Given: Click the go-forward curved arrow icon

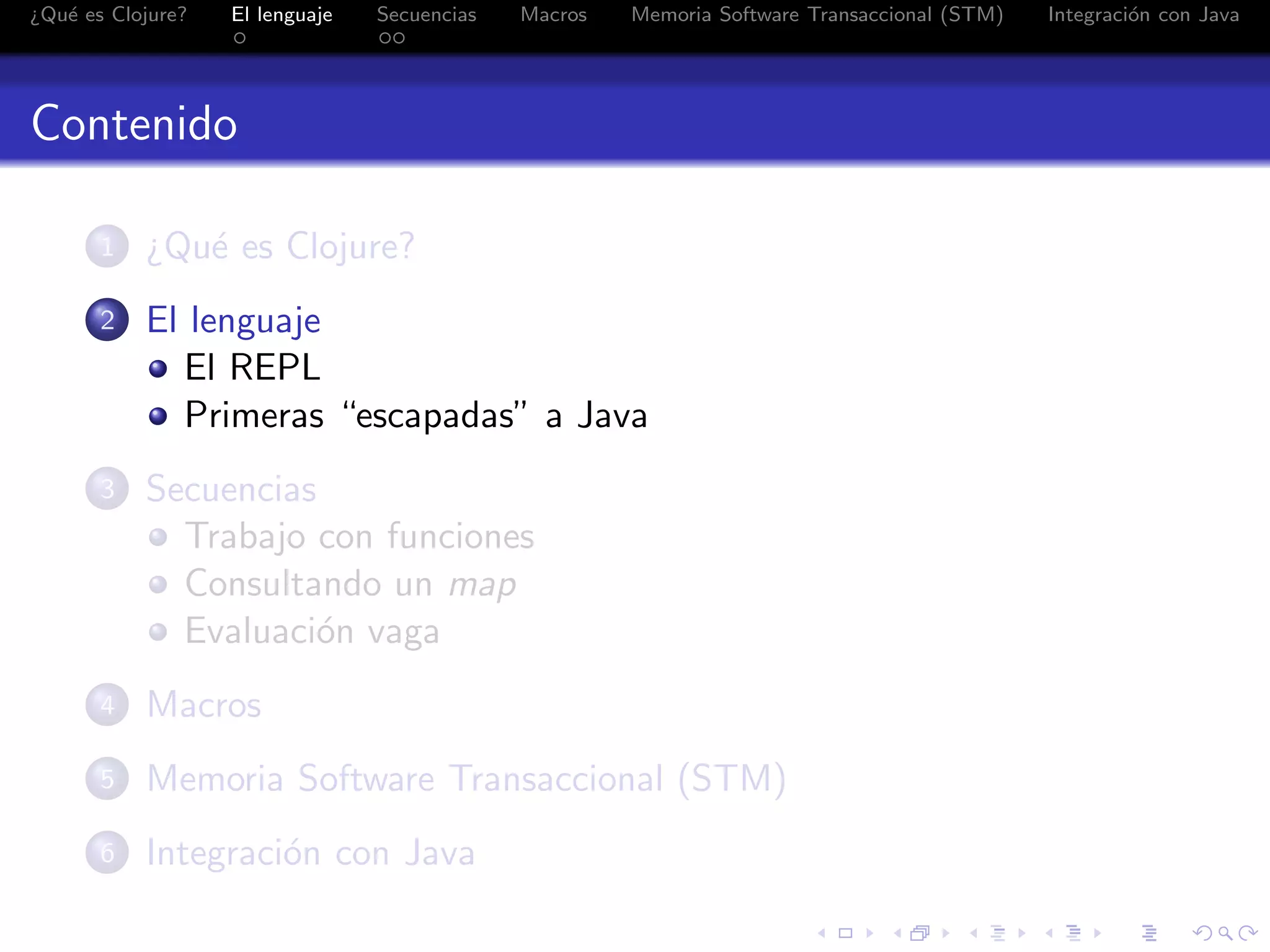Looking at the screenshot, I should tap(1248, 933).
